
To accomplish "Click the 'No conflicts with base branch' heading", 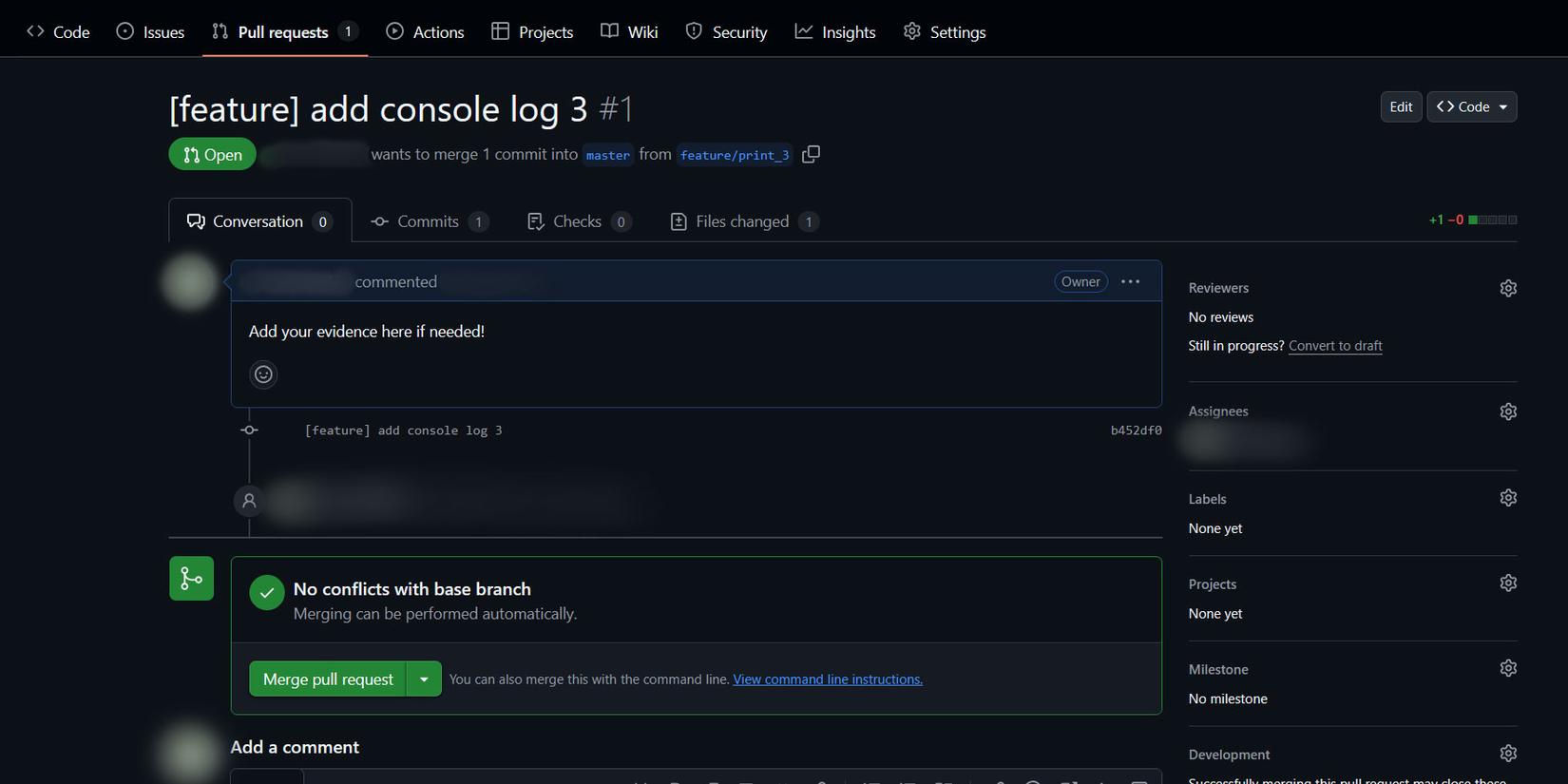I will pyautogui.click(x=412, y=589).
